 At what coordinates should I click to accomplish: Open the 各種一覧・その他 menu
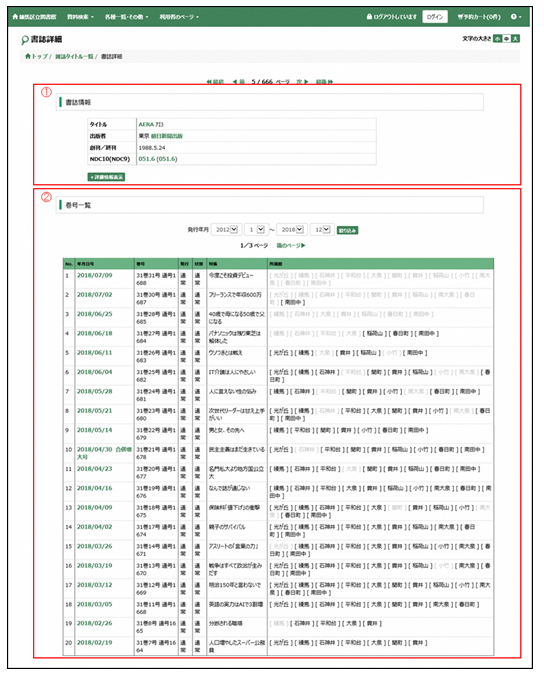[126, 17]
